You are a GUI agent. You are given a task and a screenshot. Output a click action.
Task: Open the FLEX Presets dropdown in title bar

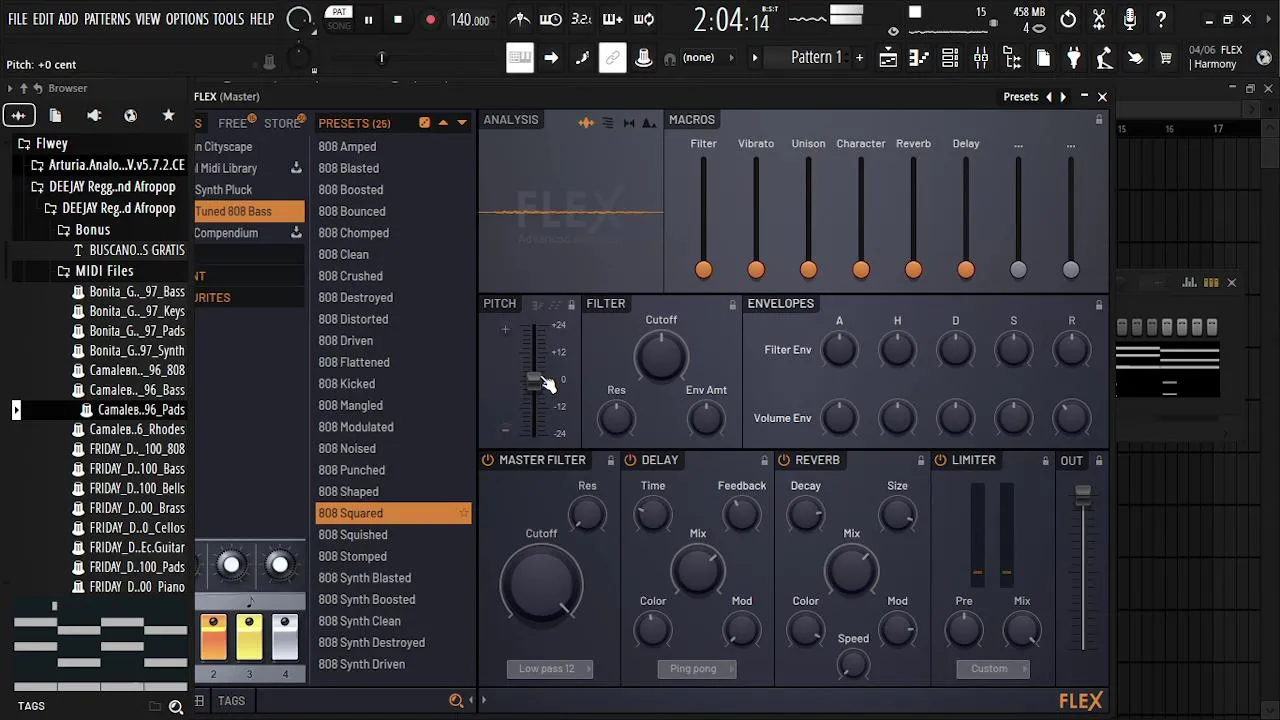point(1020,97)
